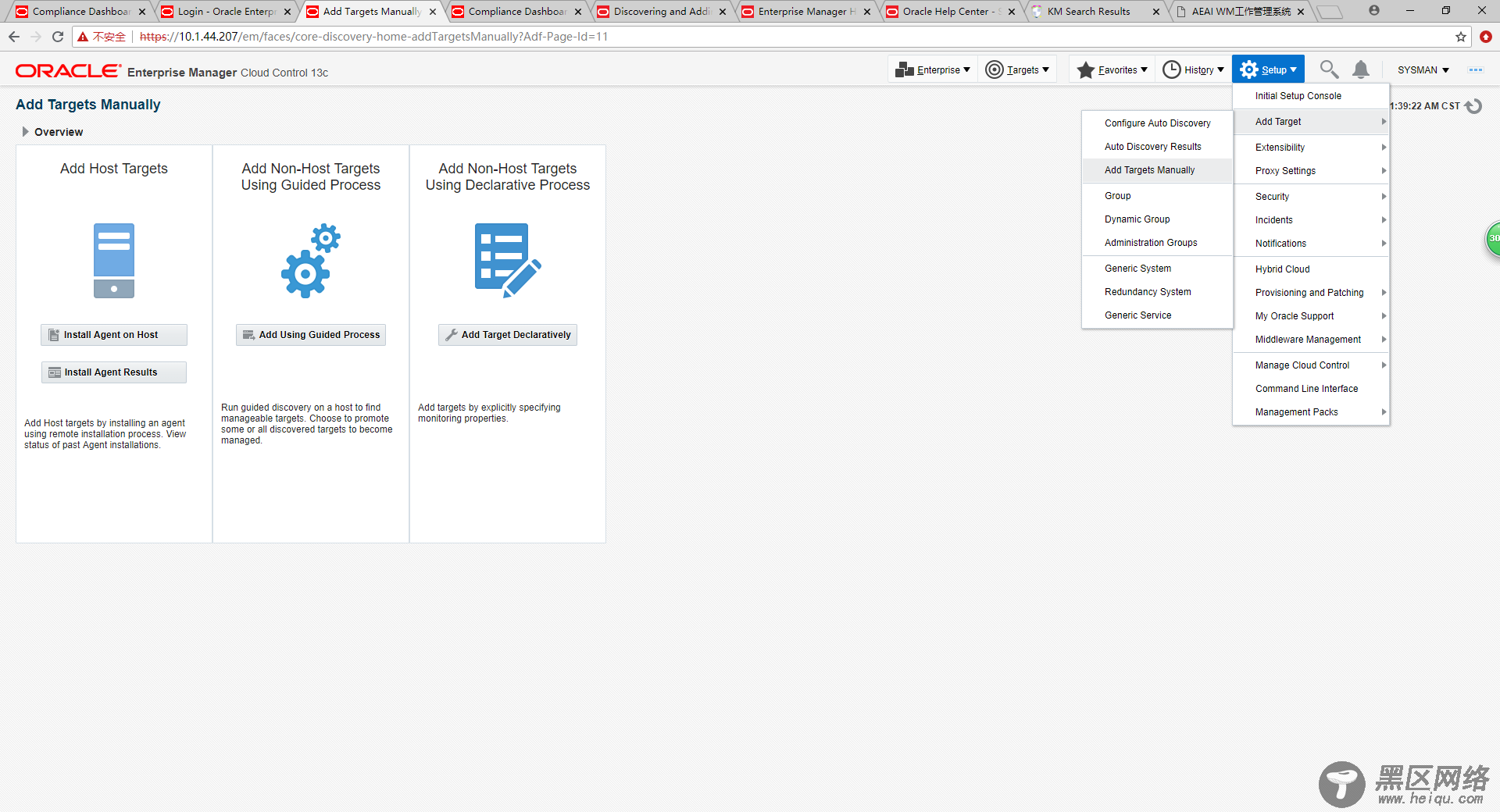
Task: Click the not-secure warning icon in address bar
Action: tap(82, 37)
